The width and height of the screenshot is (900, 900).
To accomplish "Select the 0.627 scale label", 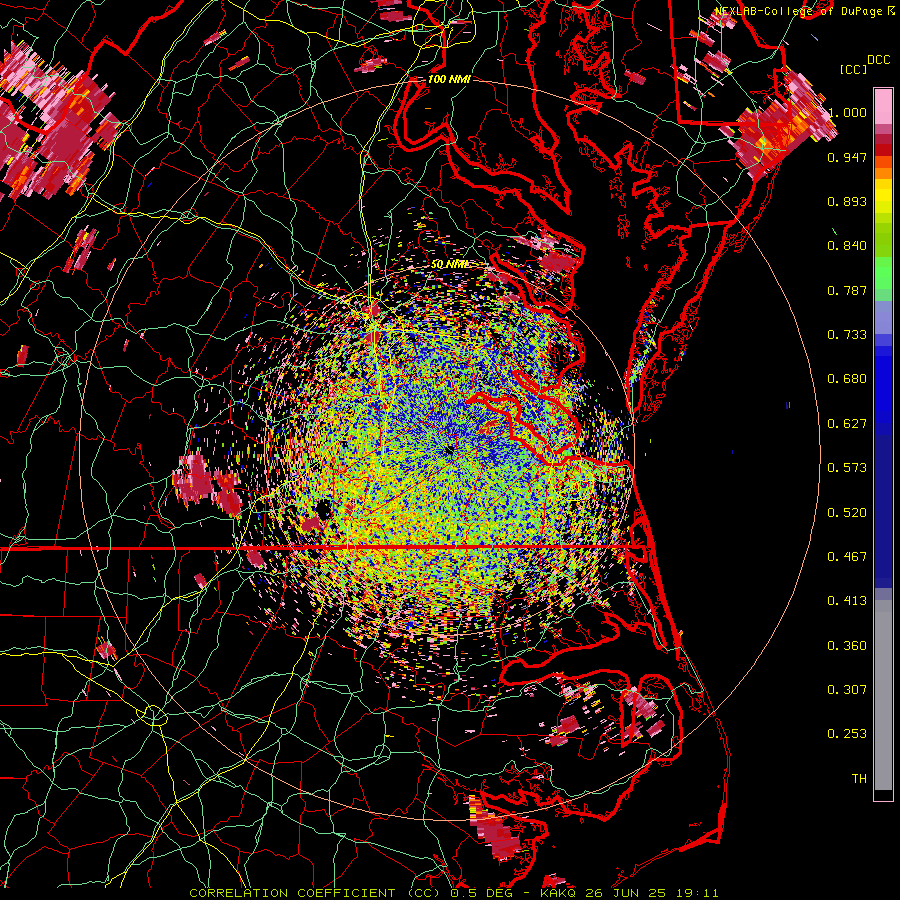I will [847, 424].
